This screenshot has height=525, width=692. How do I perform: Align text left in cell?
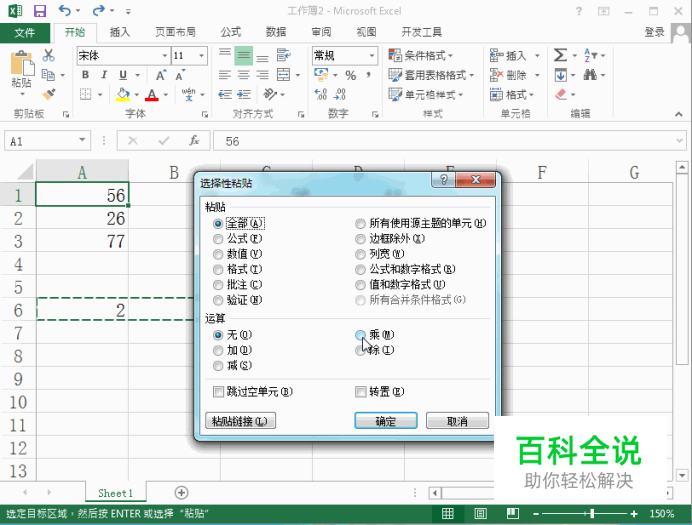pyautogui.click(x=225, y=75)
